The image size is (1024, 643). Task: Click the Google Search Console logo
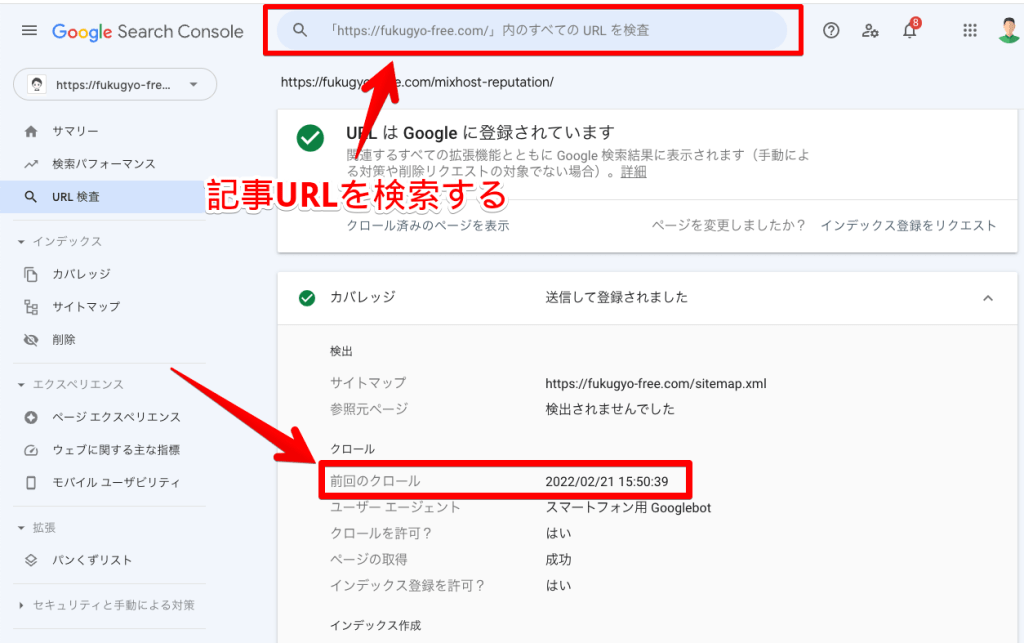148,31
